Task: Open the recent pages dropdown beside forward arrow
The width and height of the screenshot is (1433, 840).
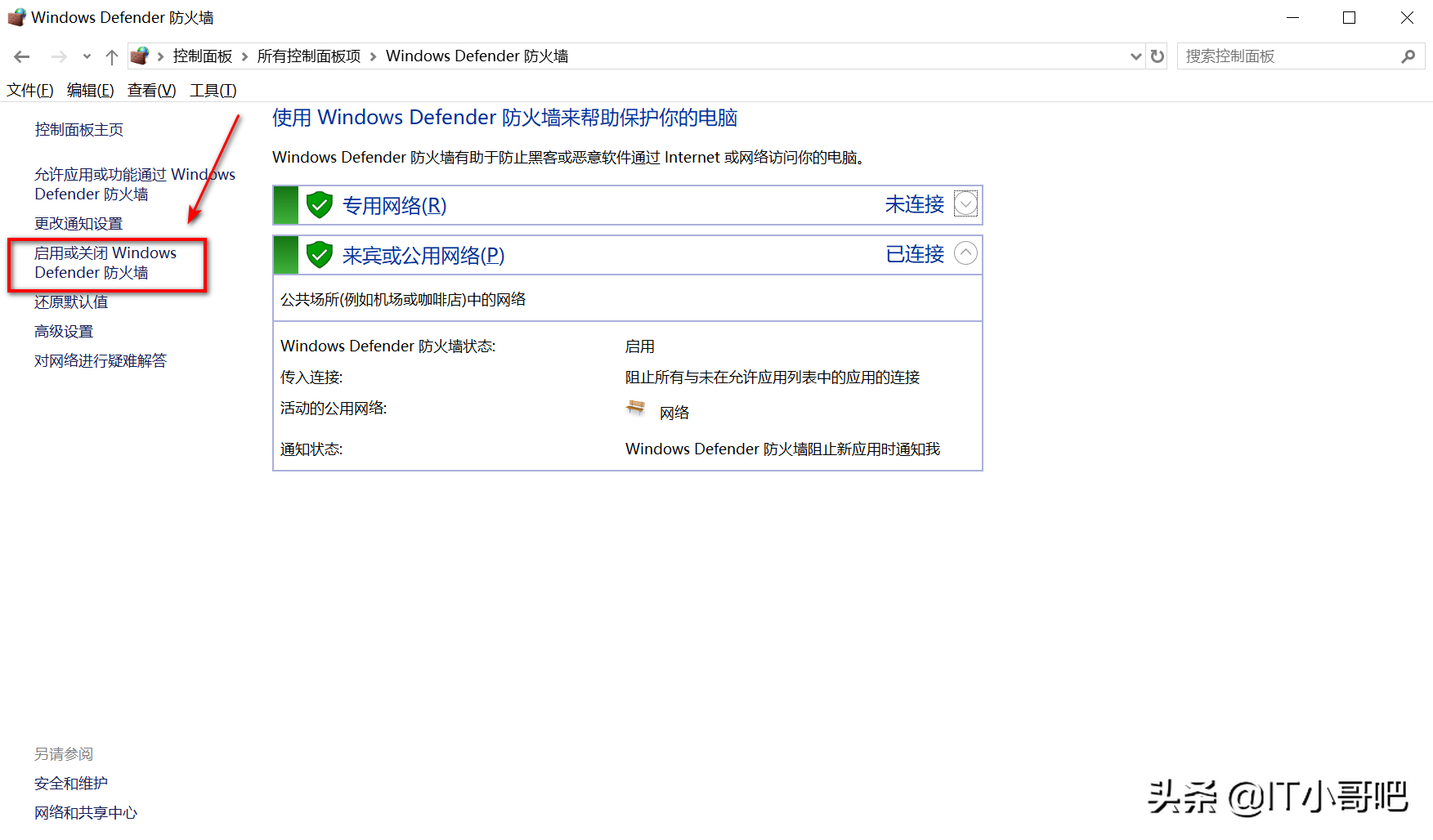Action: (86, 56)
